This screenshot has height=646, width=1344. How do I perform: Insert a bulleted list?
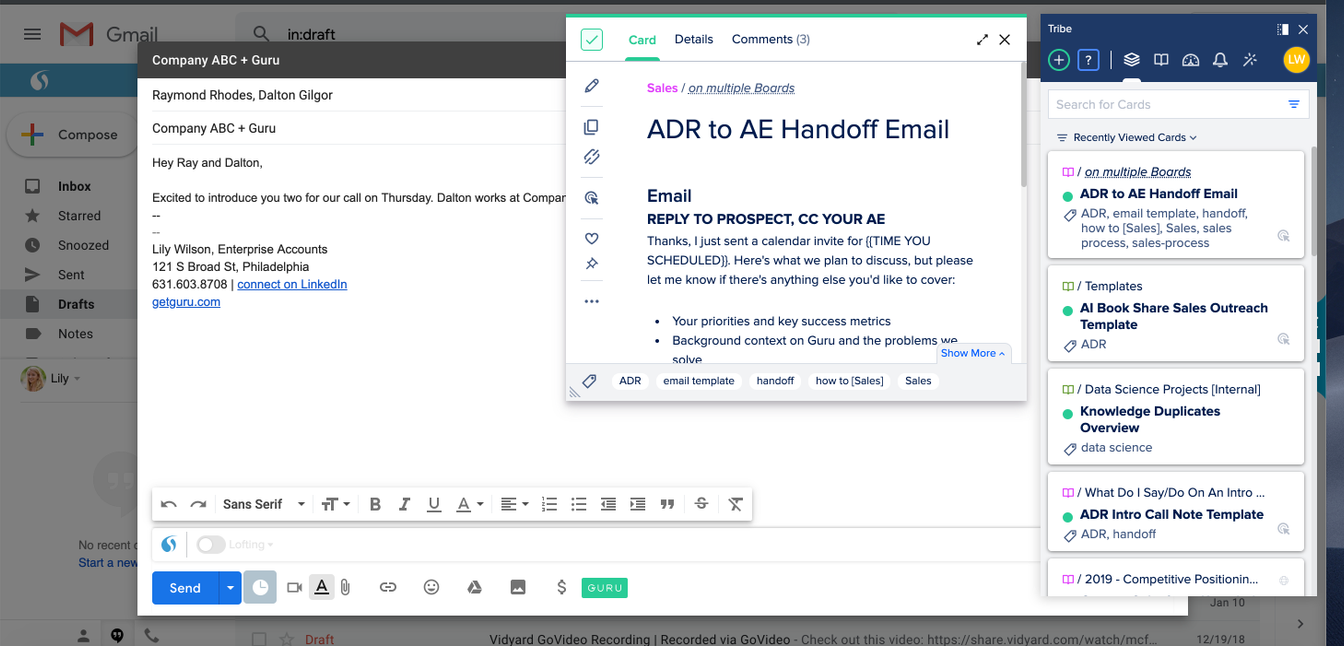tap(578, 504)
